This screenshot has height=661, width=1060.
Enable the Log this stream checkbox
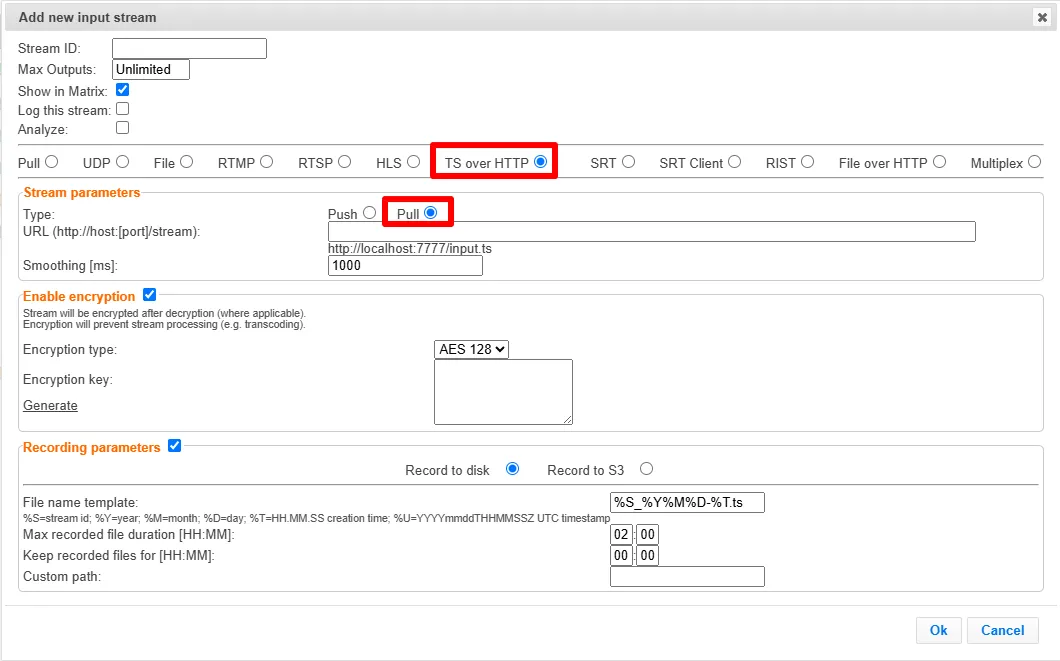tap(122, 109)
